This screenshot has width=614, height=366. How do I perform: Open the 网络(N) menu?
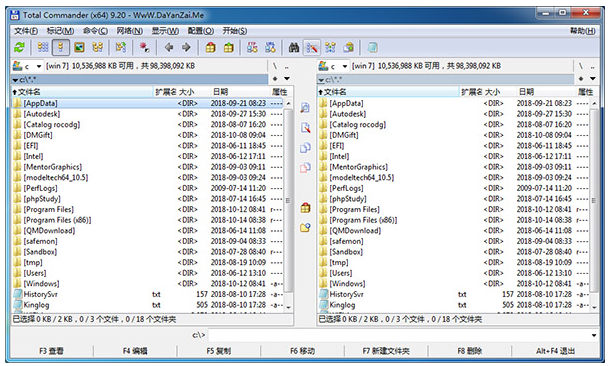[x=130, y=31]
